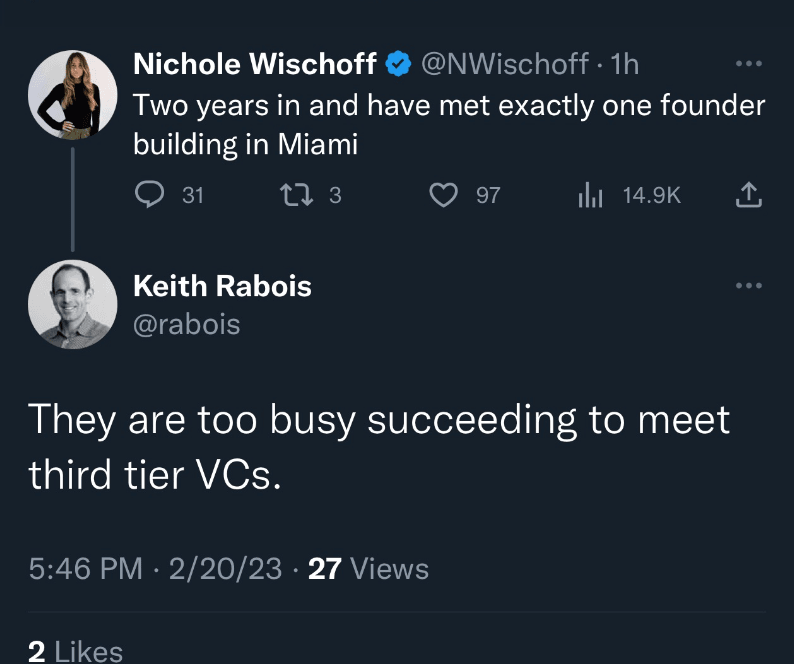Show the 27 Views count details
The width and height of the screenshot is (794, 664).
tap(368, 569)
